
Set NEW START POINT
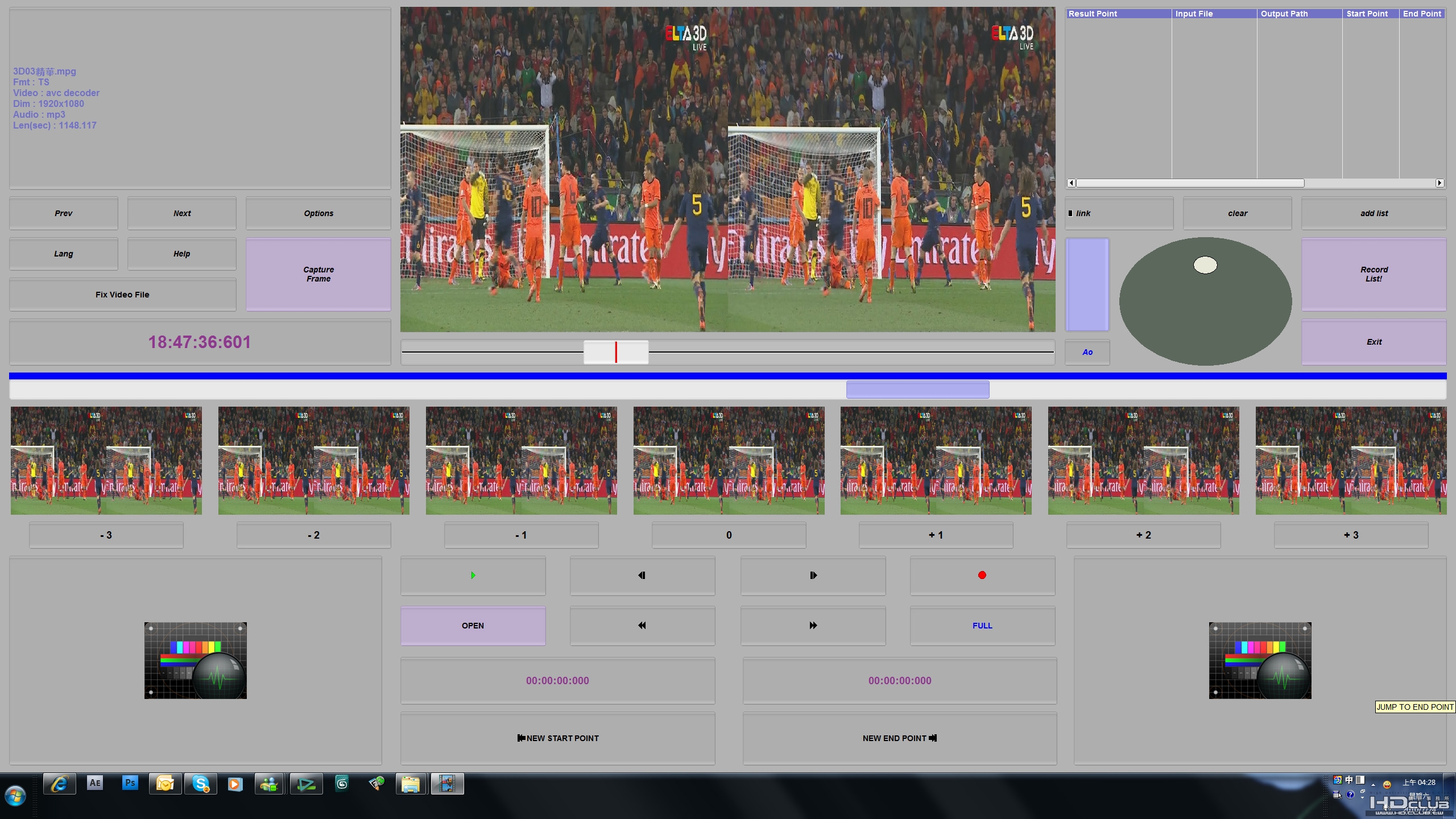point(557,738)
